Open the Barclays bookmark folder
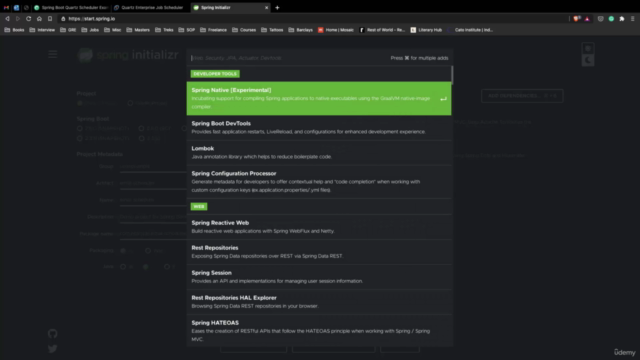Image resolution: width=640 pixels, height=360 pixels. coord(300,30)
